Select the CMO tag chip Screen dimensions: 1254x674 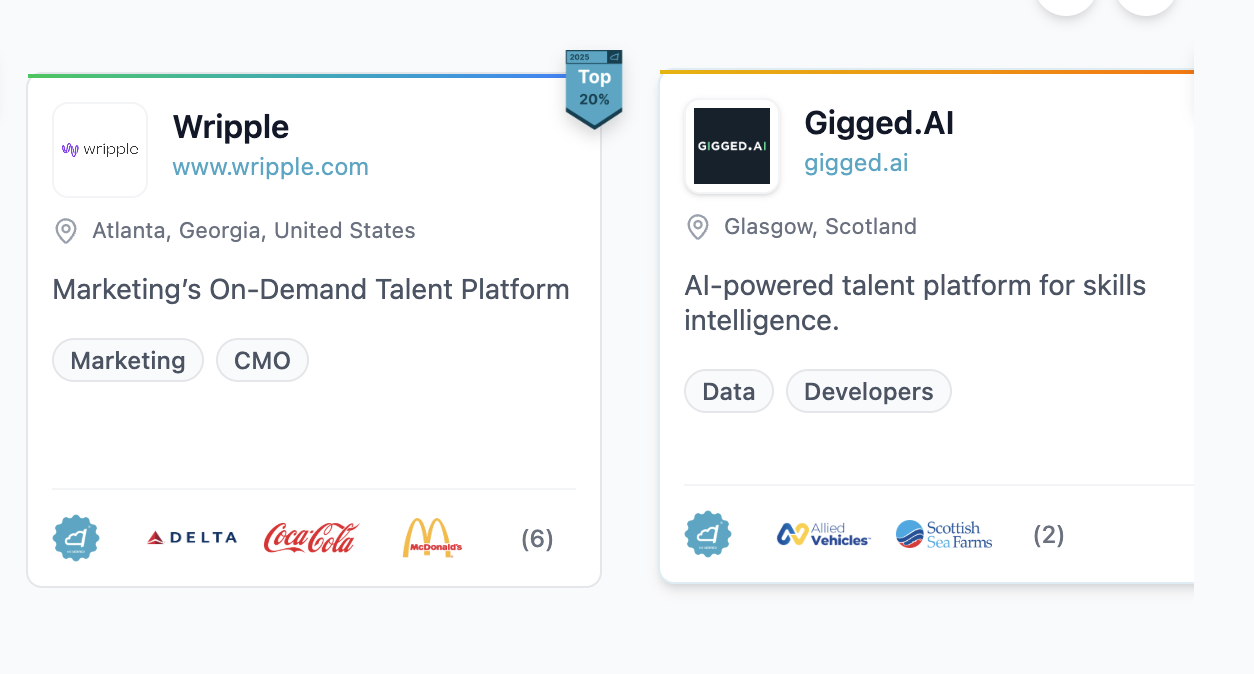click(262, 361)
